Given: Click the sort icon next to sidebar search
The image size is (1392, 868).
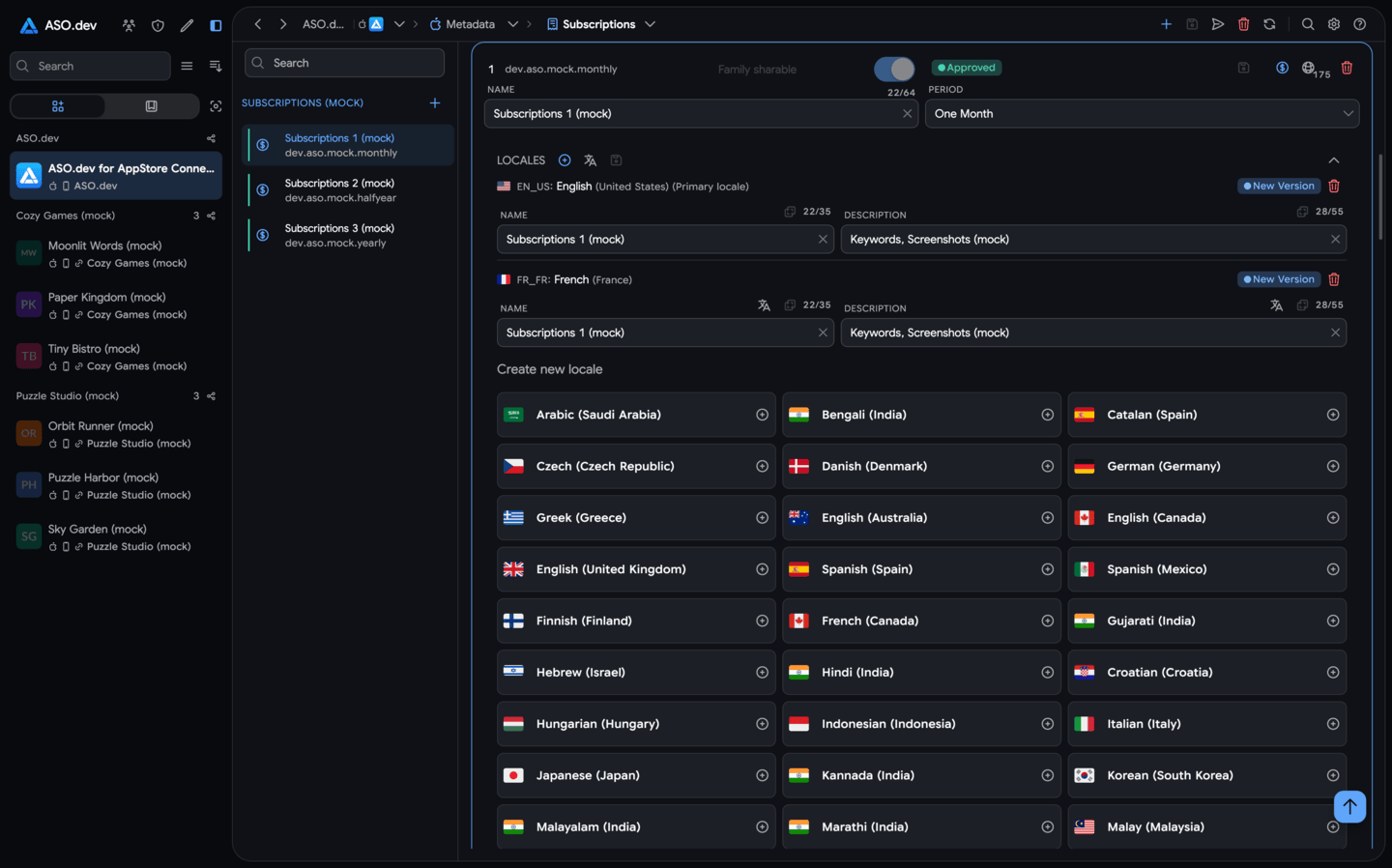Looking at the screenshot, I should tap(216, 66).
